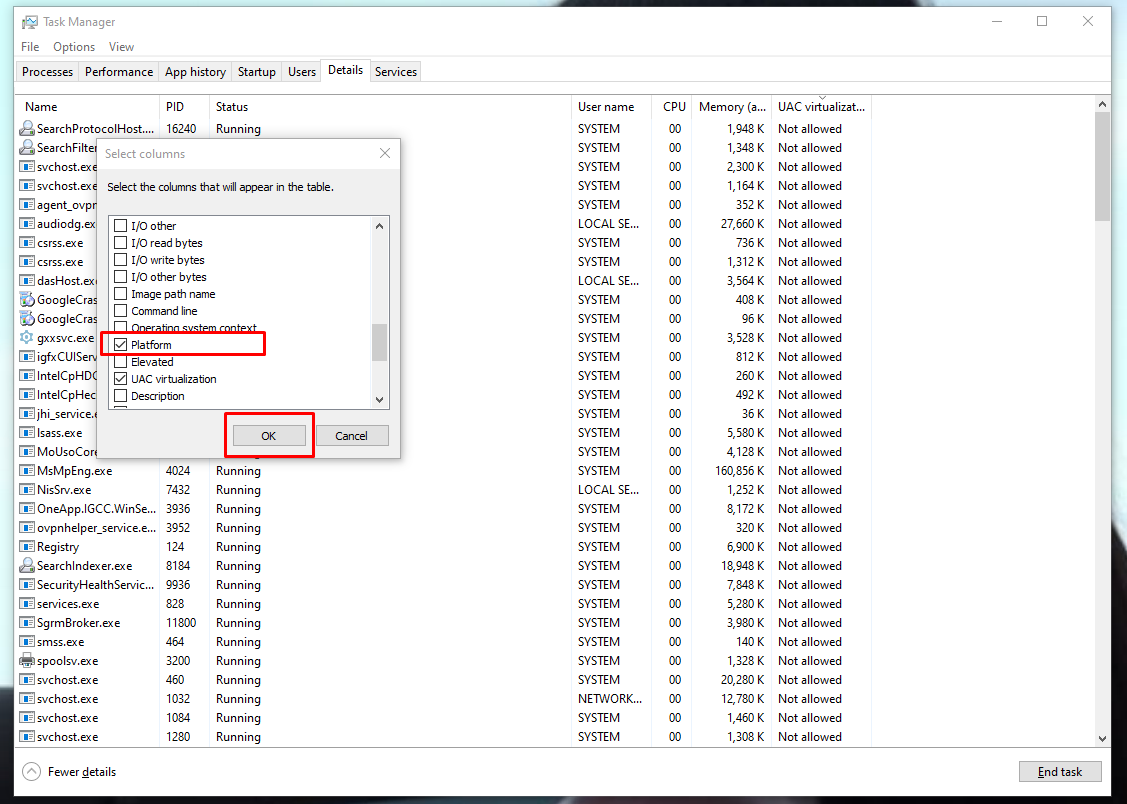Open the View menu
Viewport: 1127px width, 804px height.
(121, 47)
